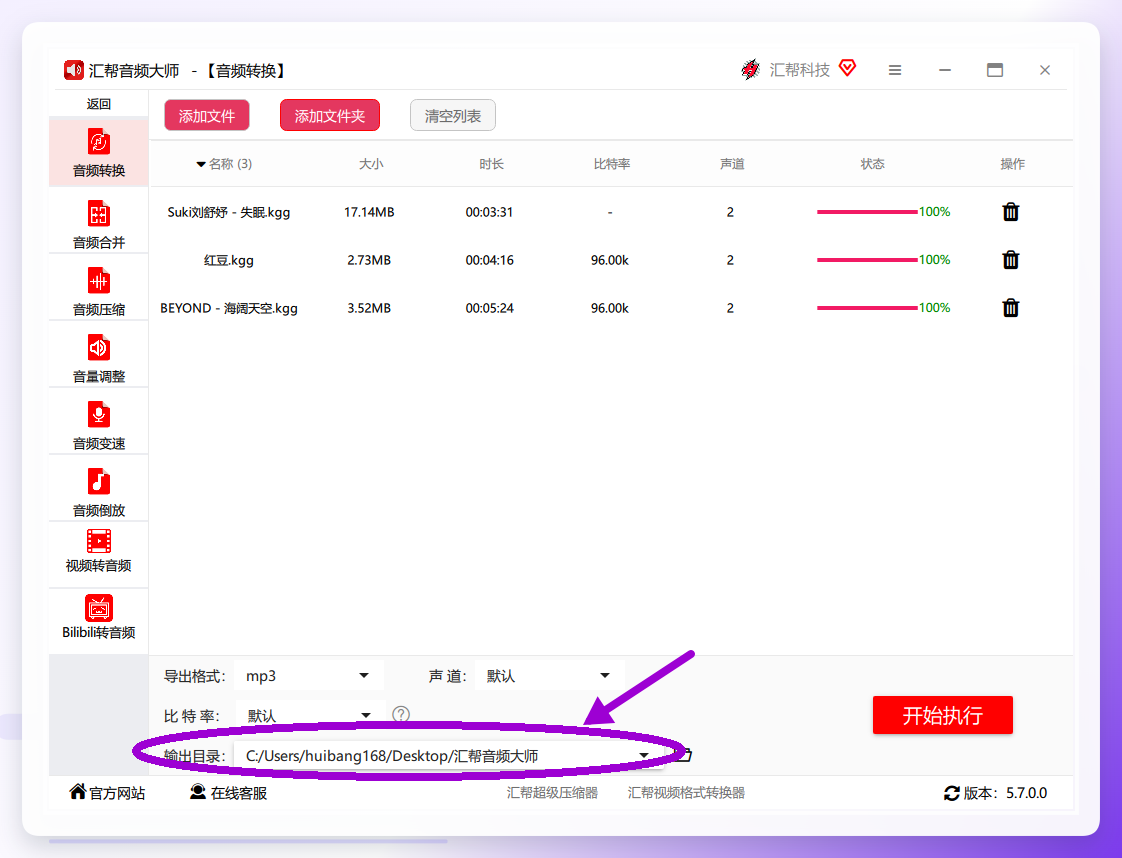Select the file name BEYOND - 海阔天空.kgg
The width and height of the screenshot is (1122, 858).
pyautogui.click(x=229, y=308)
